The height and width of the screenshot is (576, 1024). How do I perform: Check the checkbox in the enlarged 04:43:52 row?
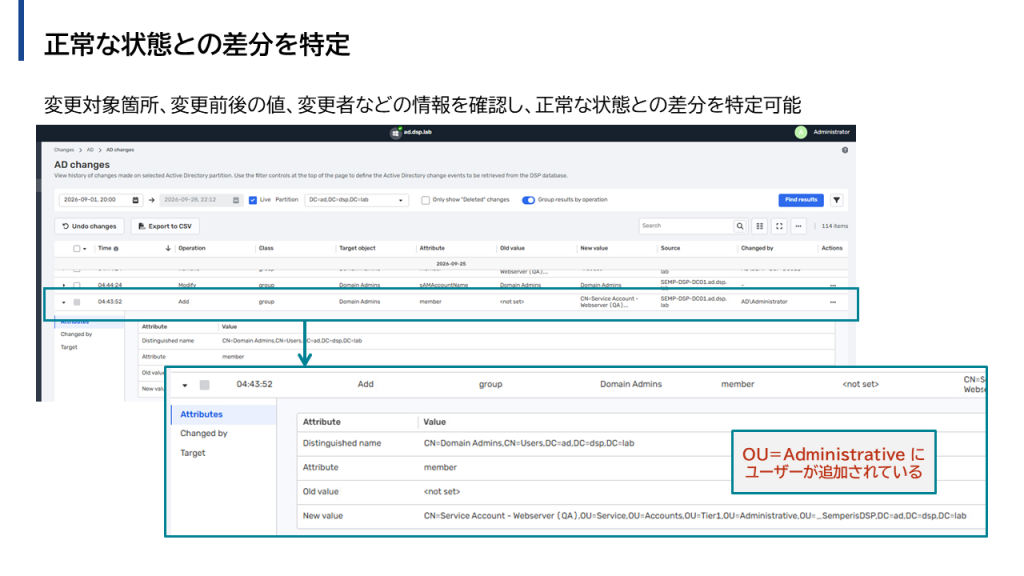pyautogui.click(x=204, y=385)
